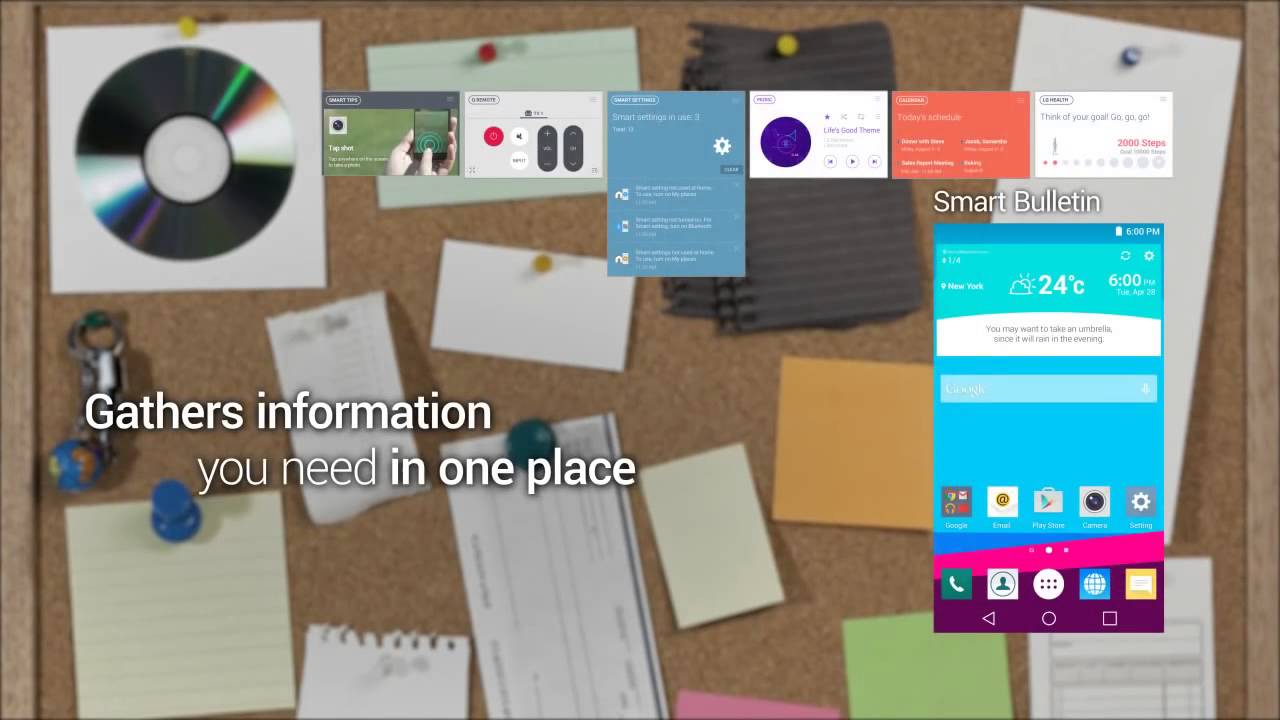Open the LG Health card menu
Screen dimensions: 1280x720
[1163, 99]
